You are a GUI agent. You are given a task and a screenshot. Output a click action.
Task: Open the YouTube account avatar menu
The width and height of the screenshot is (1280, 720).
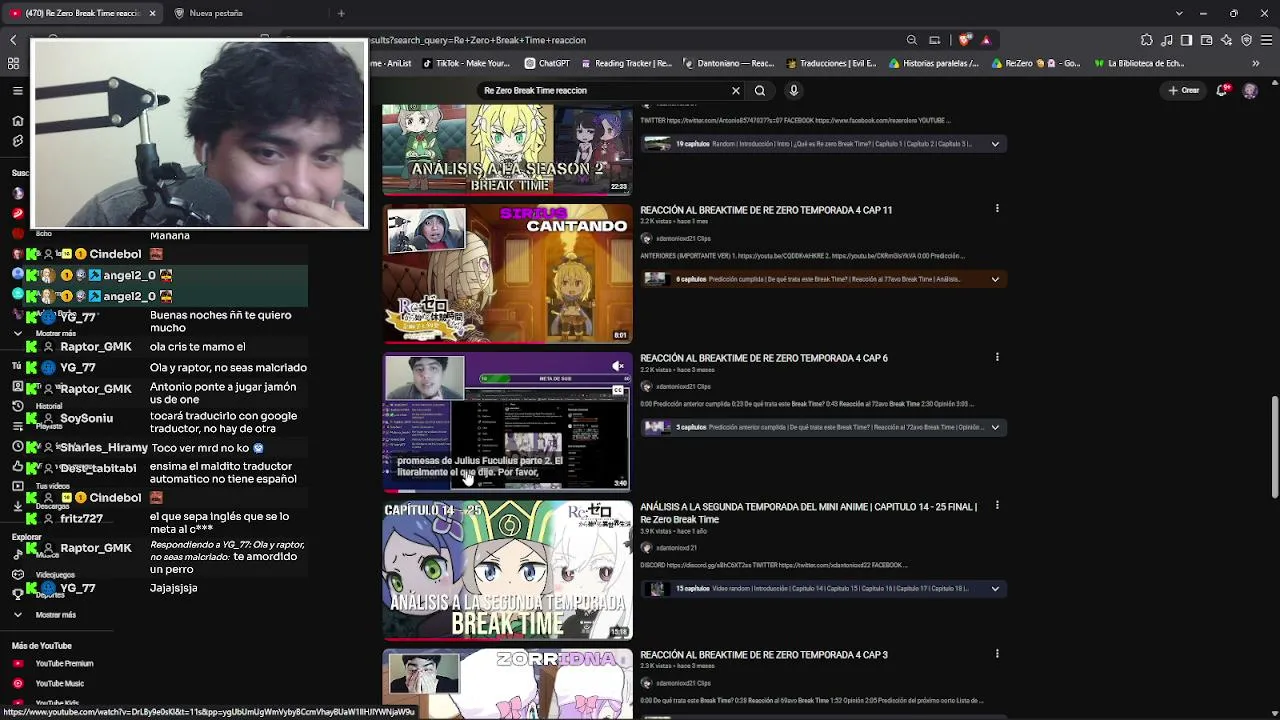tap(1250, 91)
